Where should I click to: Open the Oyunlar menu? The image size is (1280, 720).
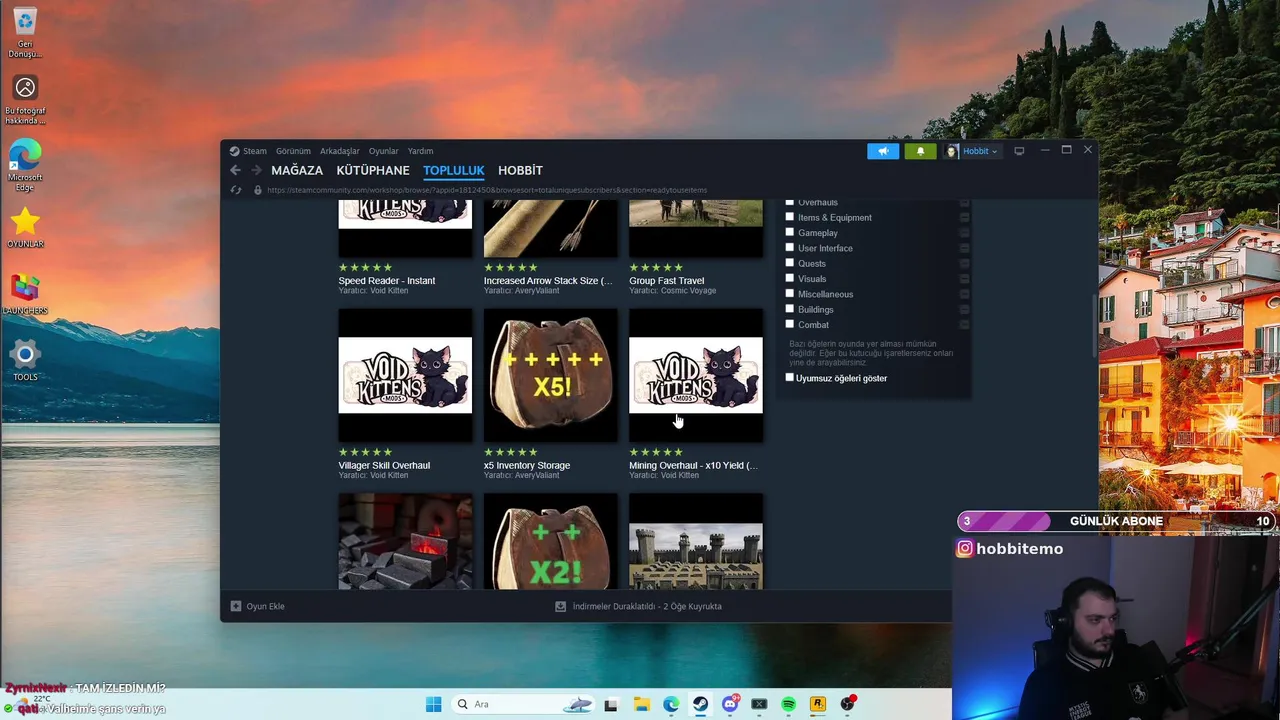[383, 151]
